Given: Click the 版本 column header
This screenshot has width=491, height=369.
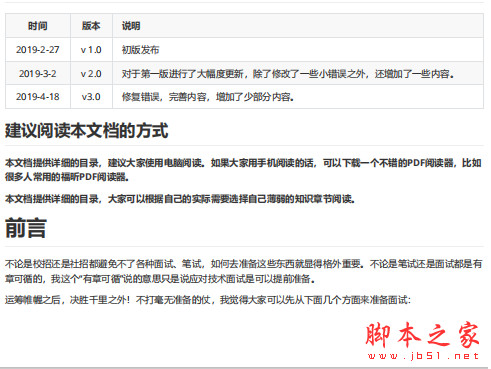Looking at the screenshot, I should [x=91, y=26].
